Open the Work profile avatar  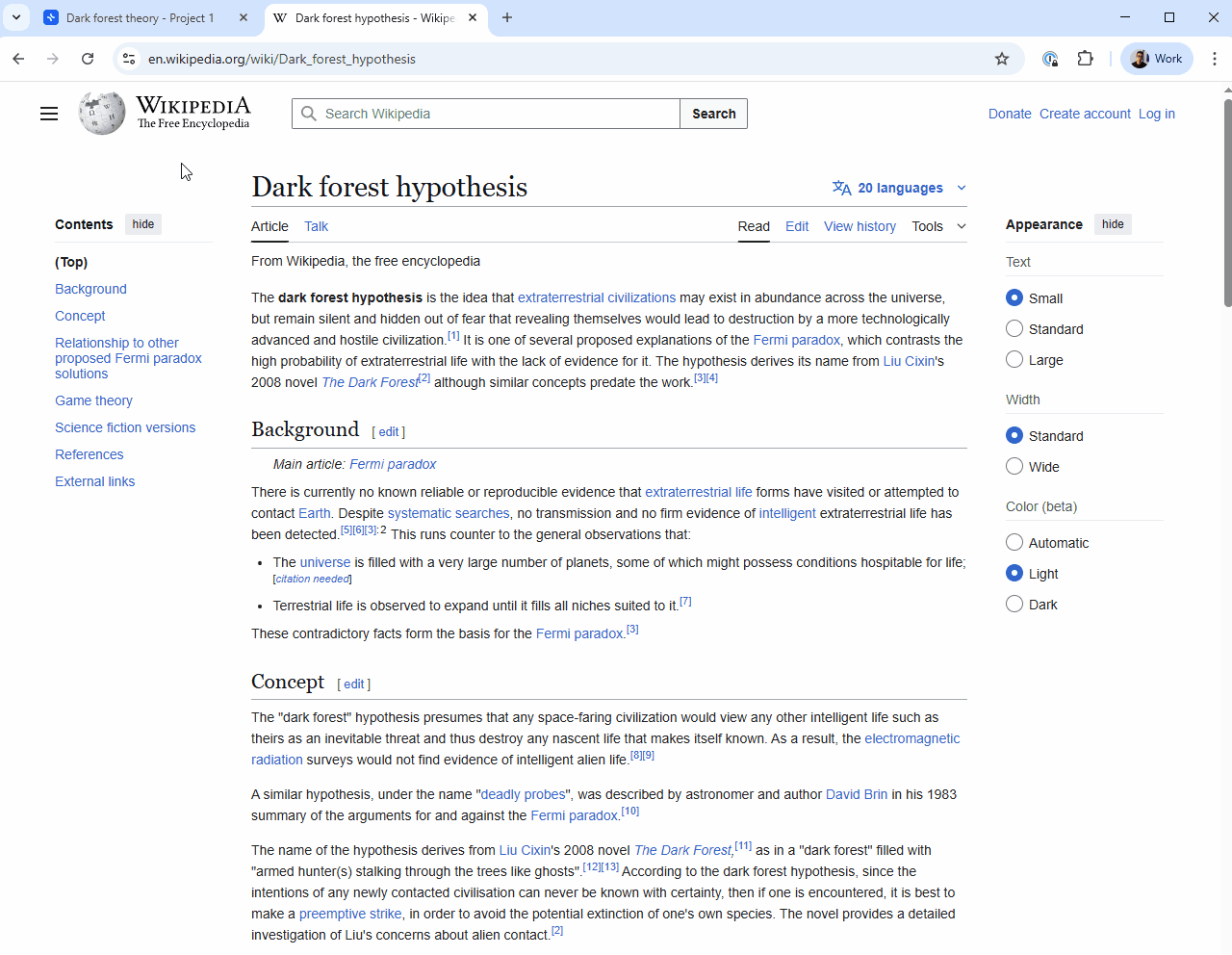1156,59
